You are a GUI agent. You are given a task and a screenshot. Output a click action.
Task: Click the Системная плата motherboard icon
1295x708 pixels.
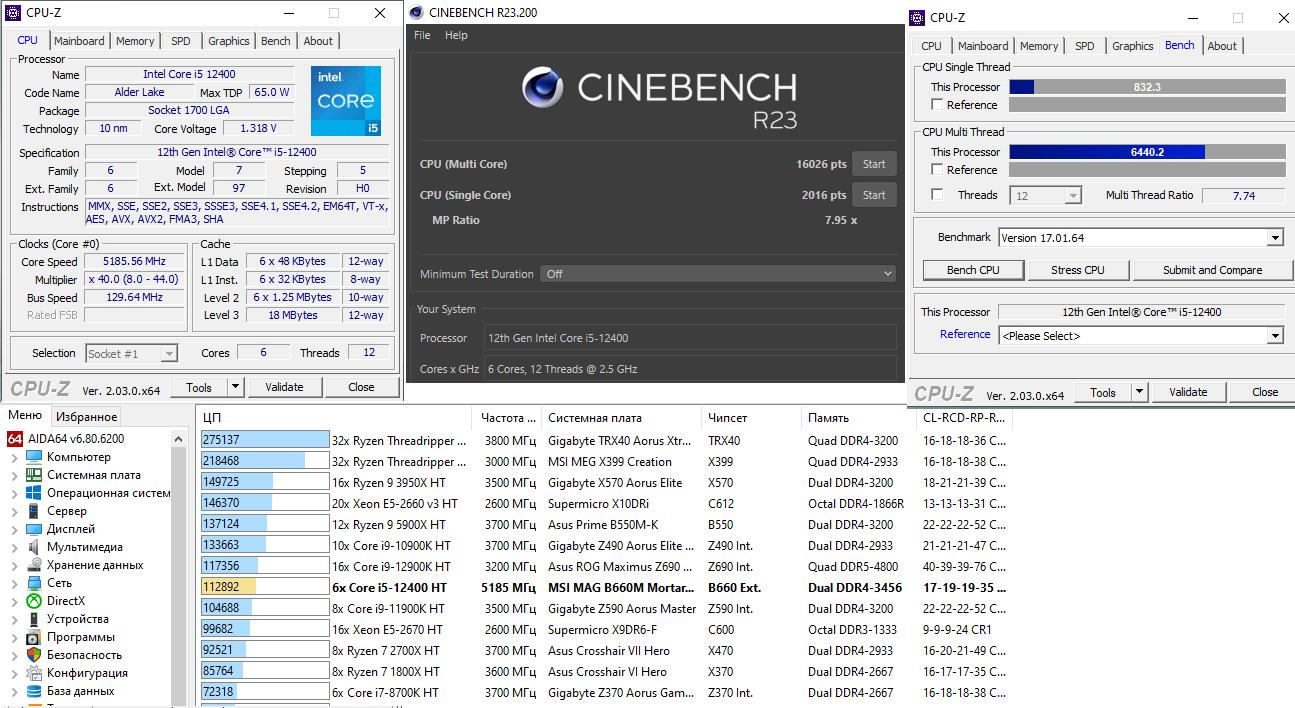pyautogui.click(x=34, y=475)
